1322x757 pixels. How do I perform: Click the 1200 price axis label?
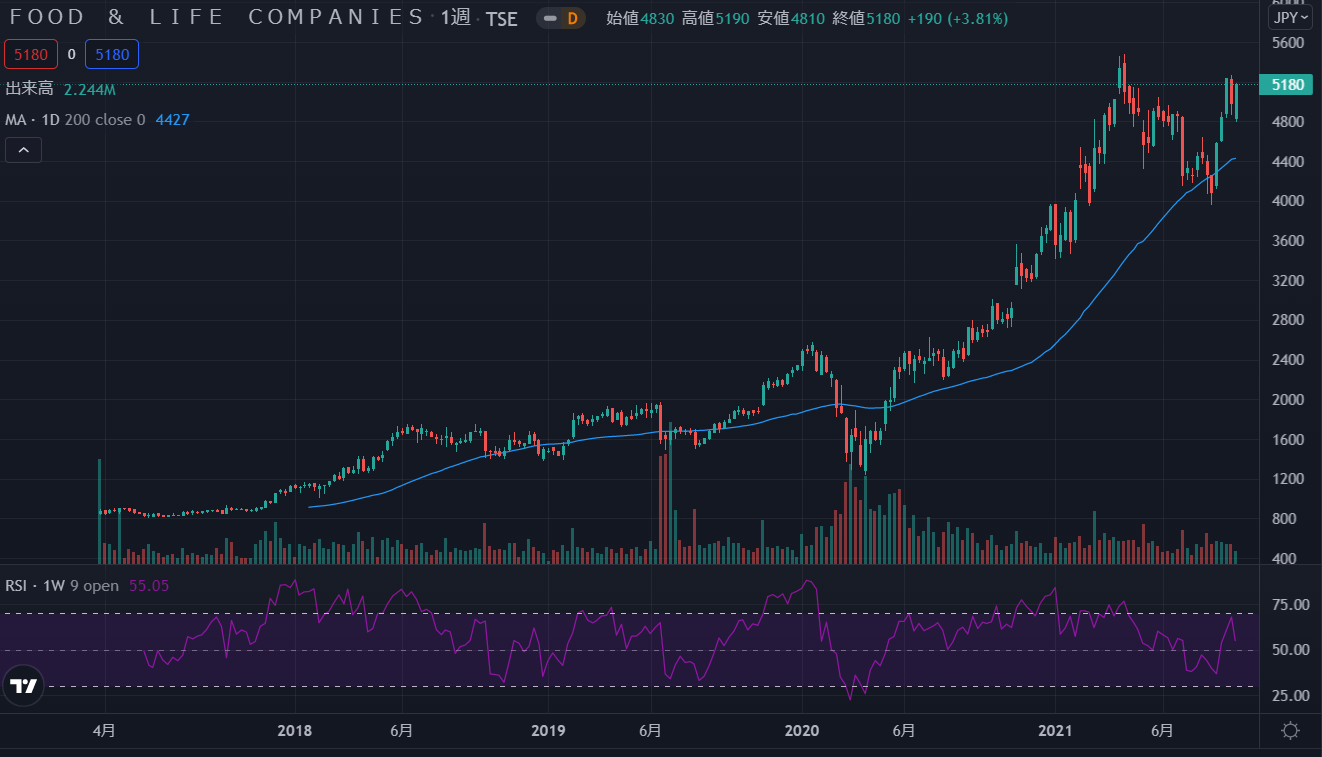(x=1288, y=479)
